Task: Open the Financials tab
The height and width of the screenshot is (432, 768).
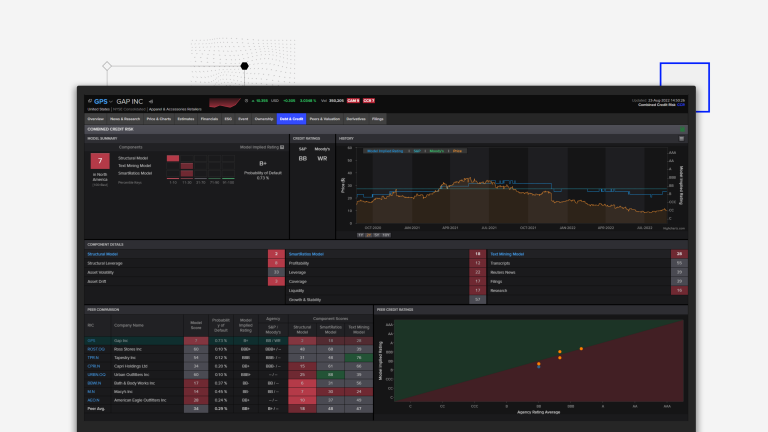Action: point(210,119)
